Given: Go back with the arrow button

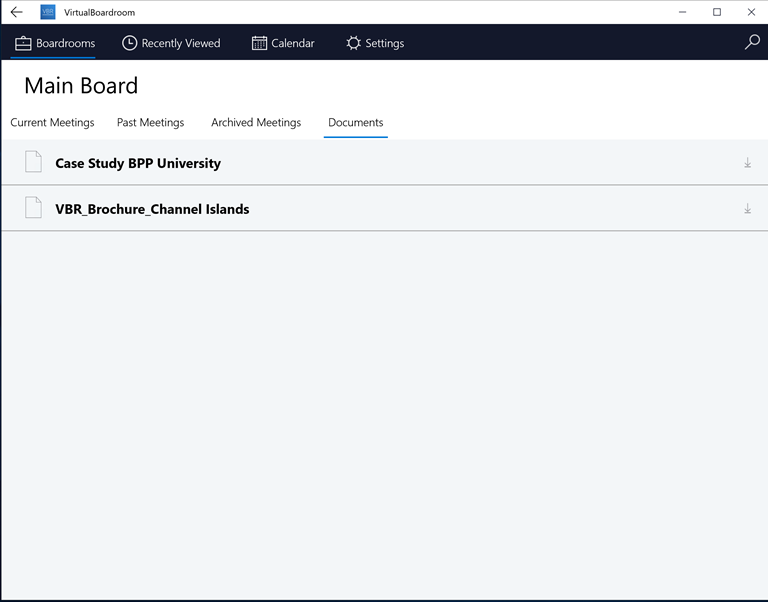Looking at the screenshot, I should 17,12.
